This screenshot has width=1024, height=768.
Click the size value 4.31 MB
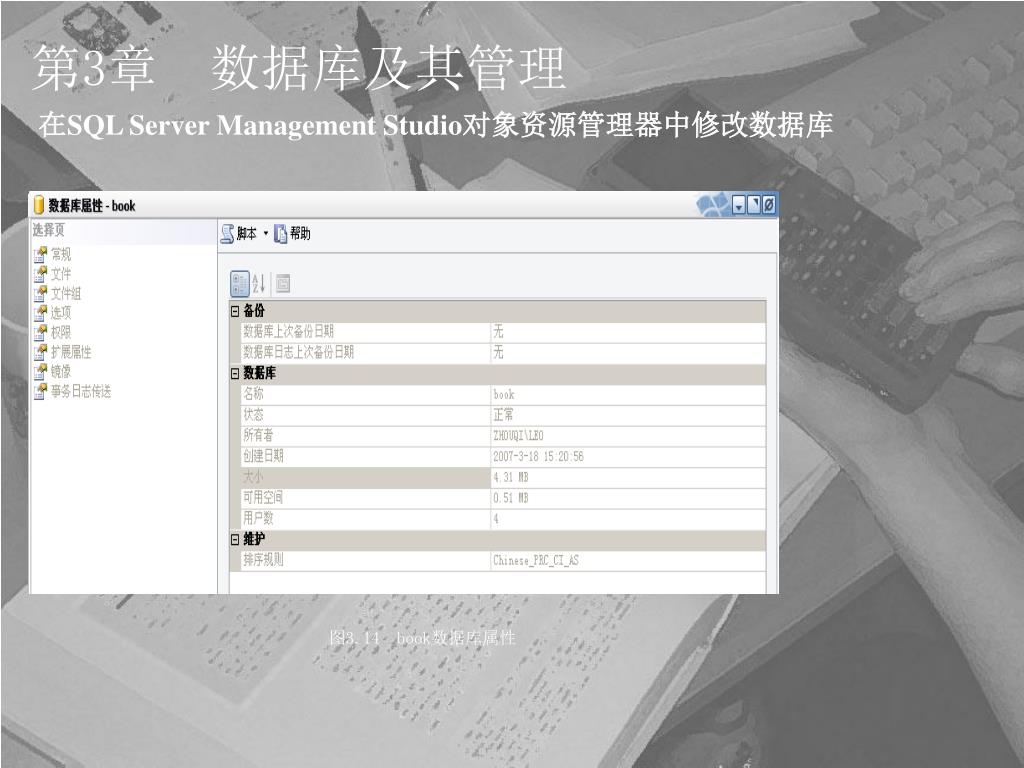[511, 477]
